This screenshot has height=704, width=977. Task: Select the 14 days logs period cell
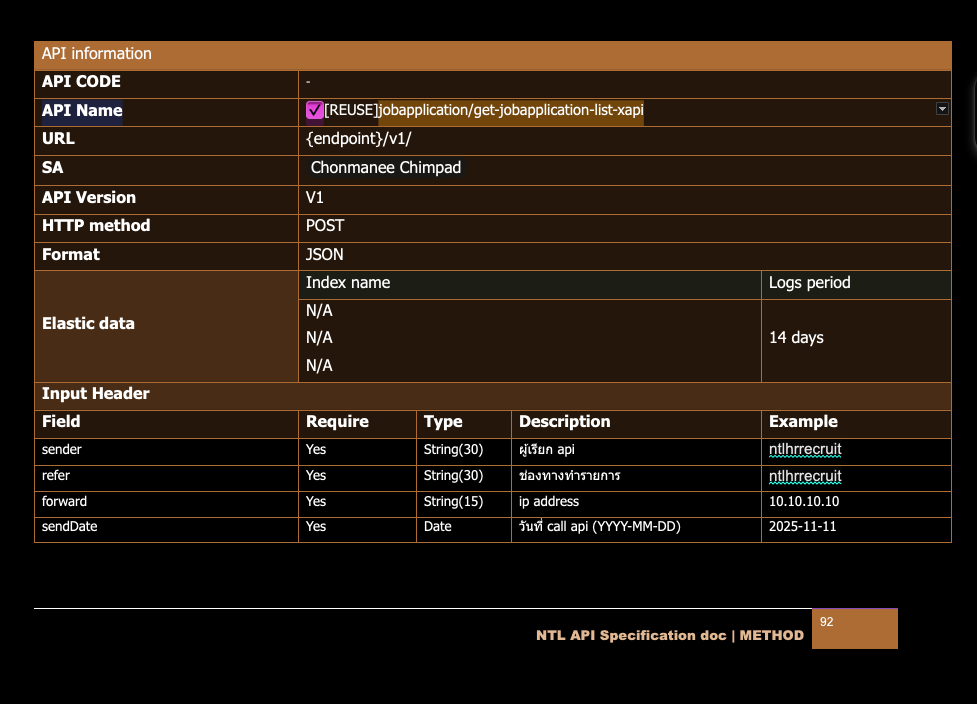(x=796, y=338)
